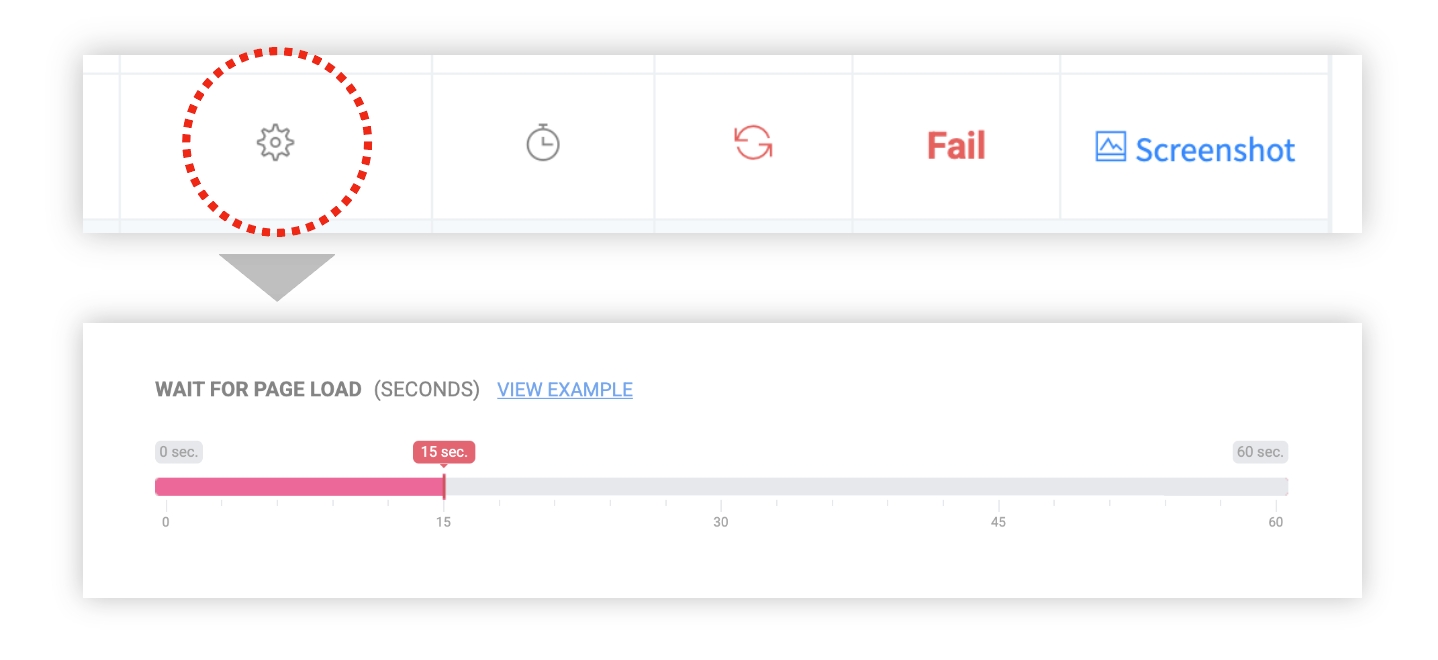The height and width of the screenshot is (660, 1438).
Task: Click the 60 sec. maximum label
Action: [x=1260, y=452]
